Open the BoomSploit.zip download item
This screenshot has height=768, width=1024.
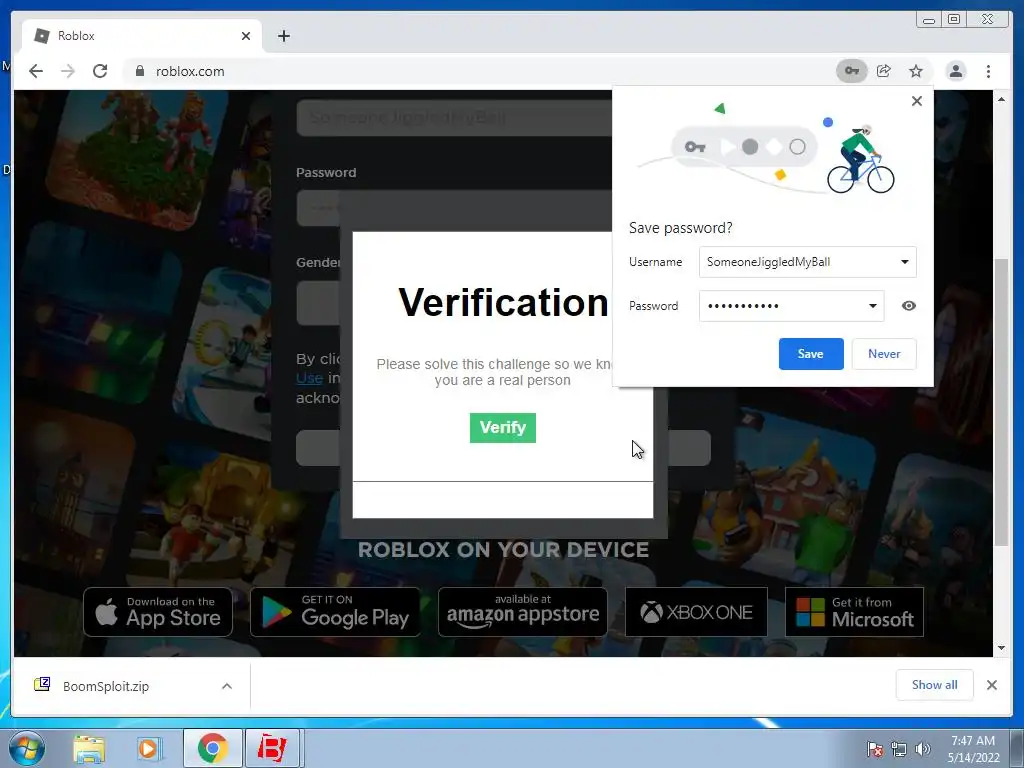click(x=104, y=686)
